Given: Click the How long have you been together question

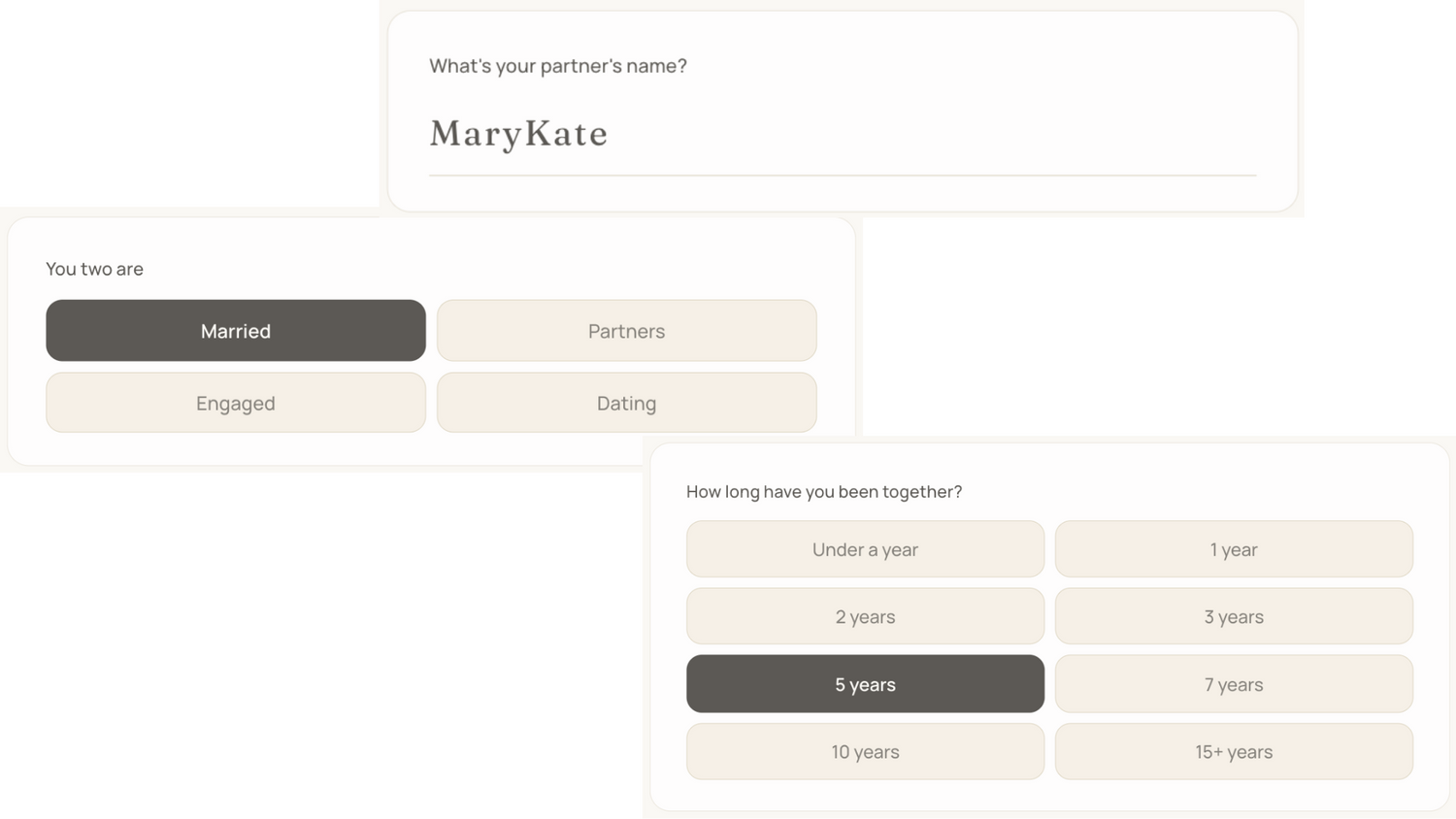Looking at the screenshot, I should pyautogui.click(x=824, y=491).
